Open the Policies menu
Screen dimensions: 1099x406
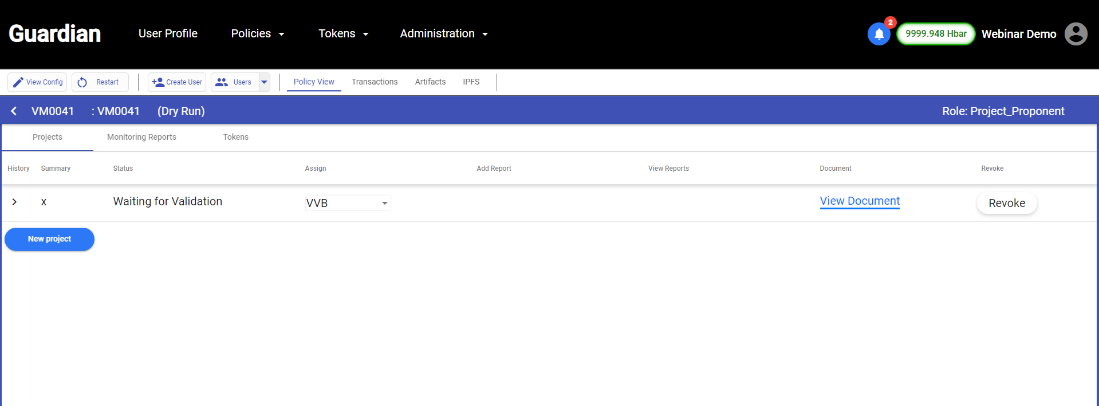[257, 34]
